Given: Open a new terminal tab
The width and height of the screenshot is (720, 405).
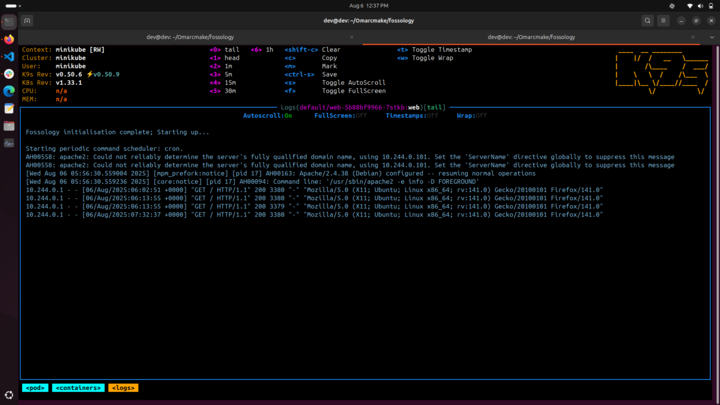Looking at the screenshot, I should [27, 21].
